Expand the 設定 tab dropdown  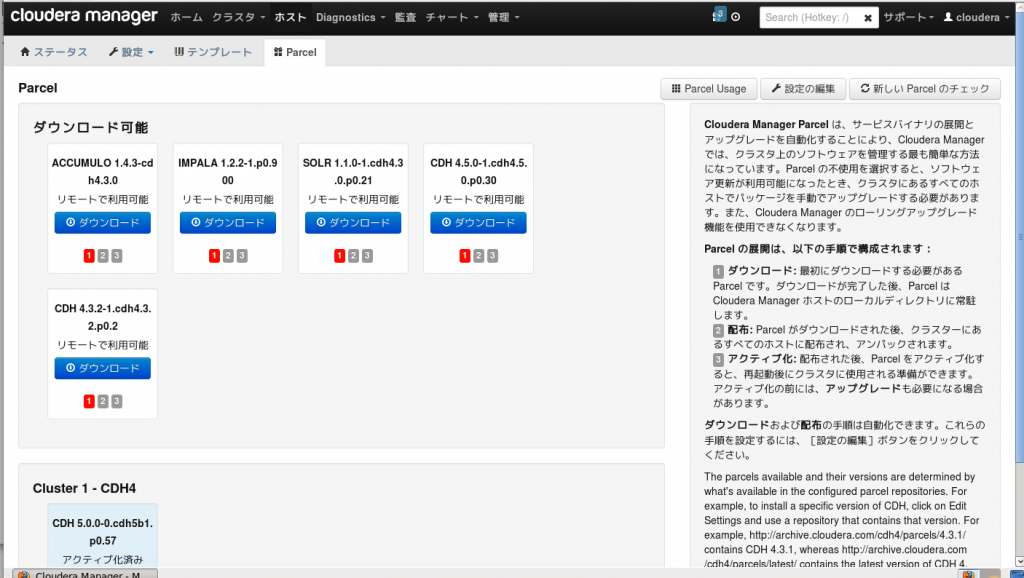click(x=131, y=52)
